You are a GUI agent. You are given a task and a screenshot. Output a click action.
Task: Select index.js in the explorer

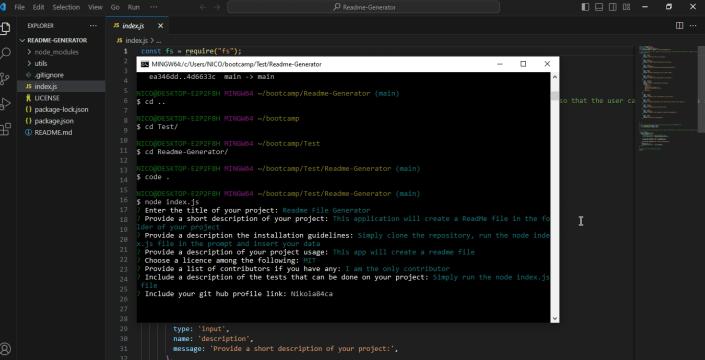pyautogui.click(x=61, y=86)
